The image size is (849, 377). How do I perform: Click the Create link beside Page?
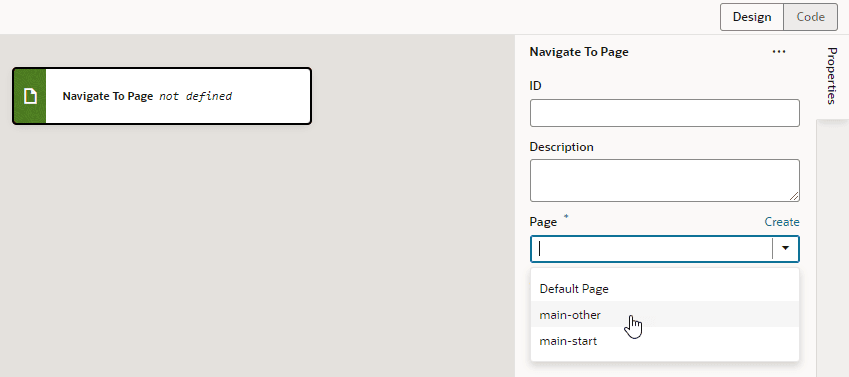(x=782, y=222)
